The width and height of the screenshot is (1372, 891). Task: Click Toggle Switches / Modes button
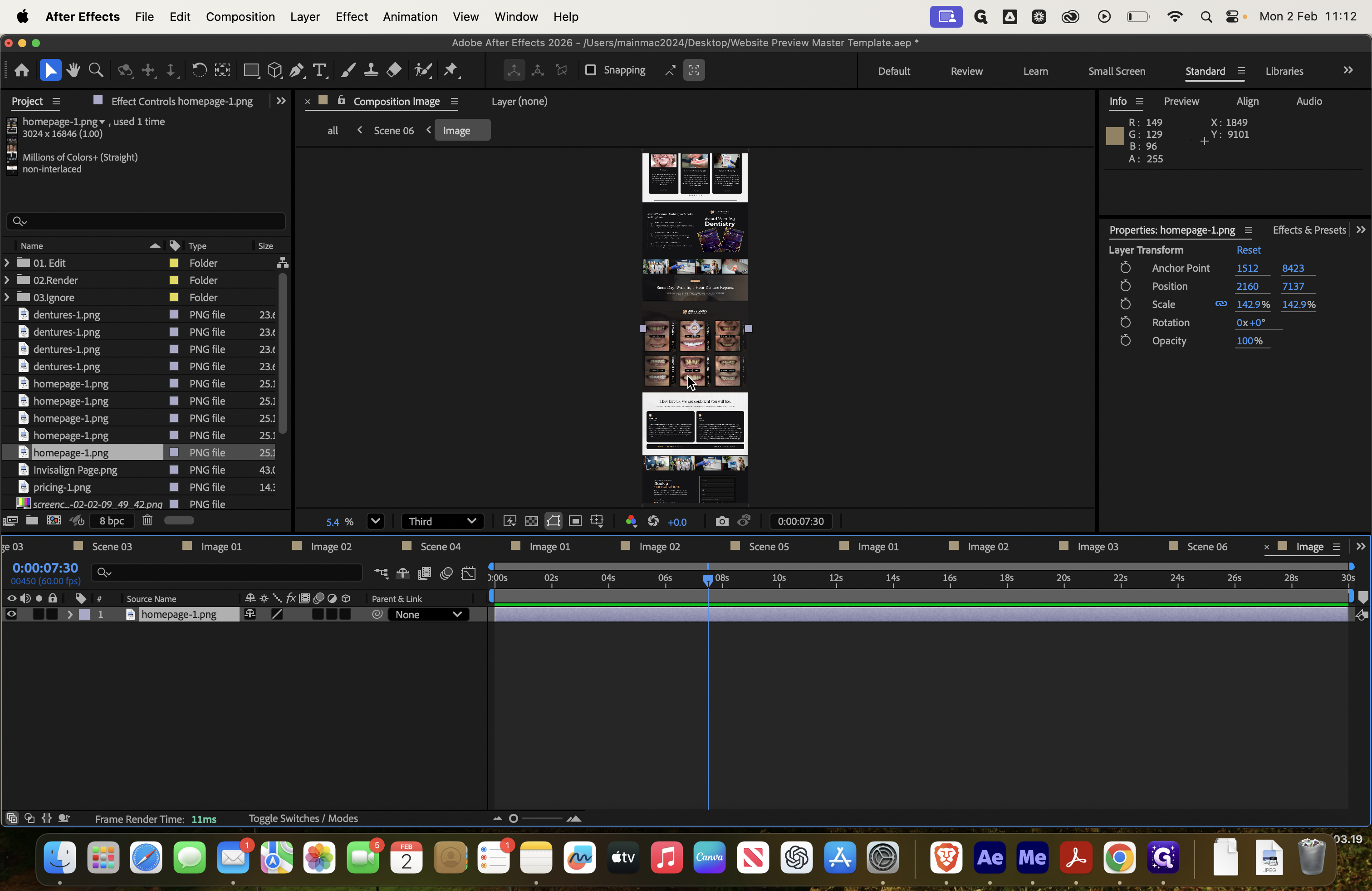click(303, 818)
